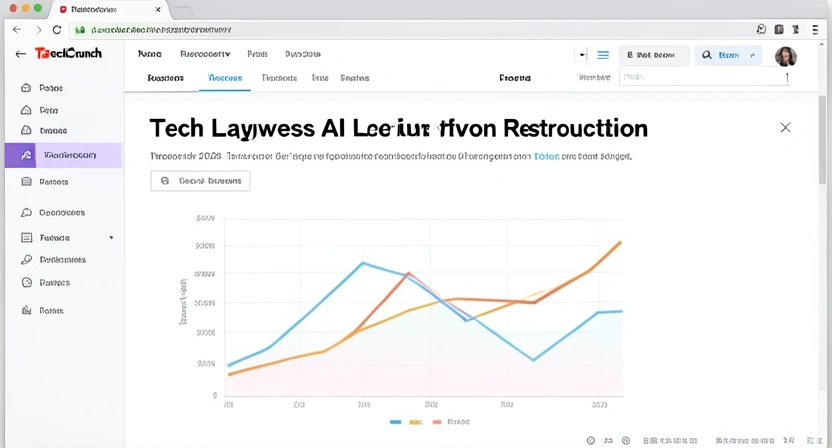Expand the sidebar item with the dropdown arrow
Viewport: 832px width, 448px height.
pyautogui.click(x=111, y=238)
